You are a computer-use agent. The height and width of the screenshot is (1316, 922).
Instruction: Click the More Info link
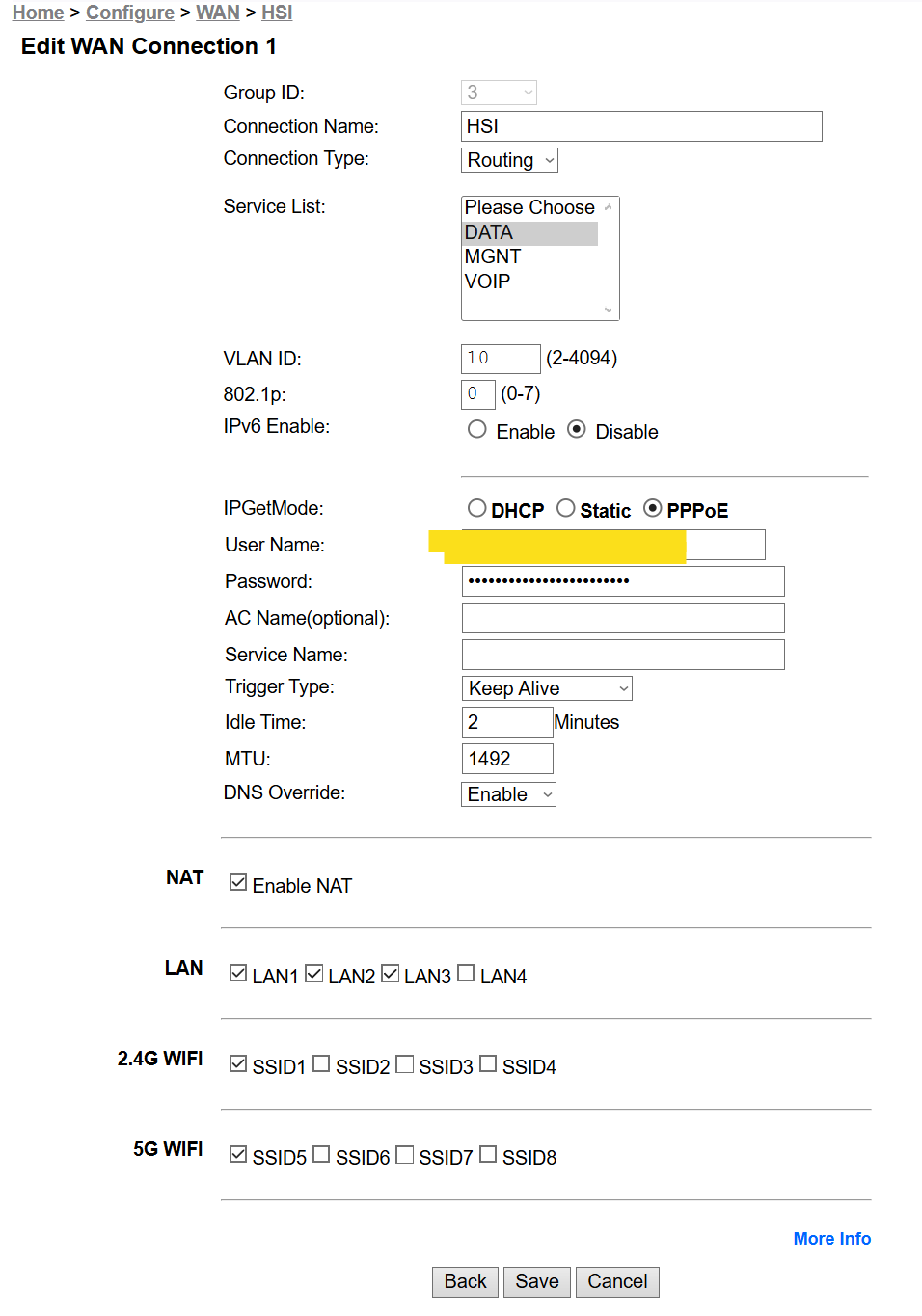(x=831, y=1239)
